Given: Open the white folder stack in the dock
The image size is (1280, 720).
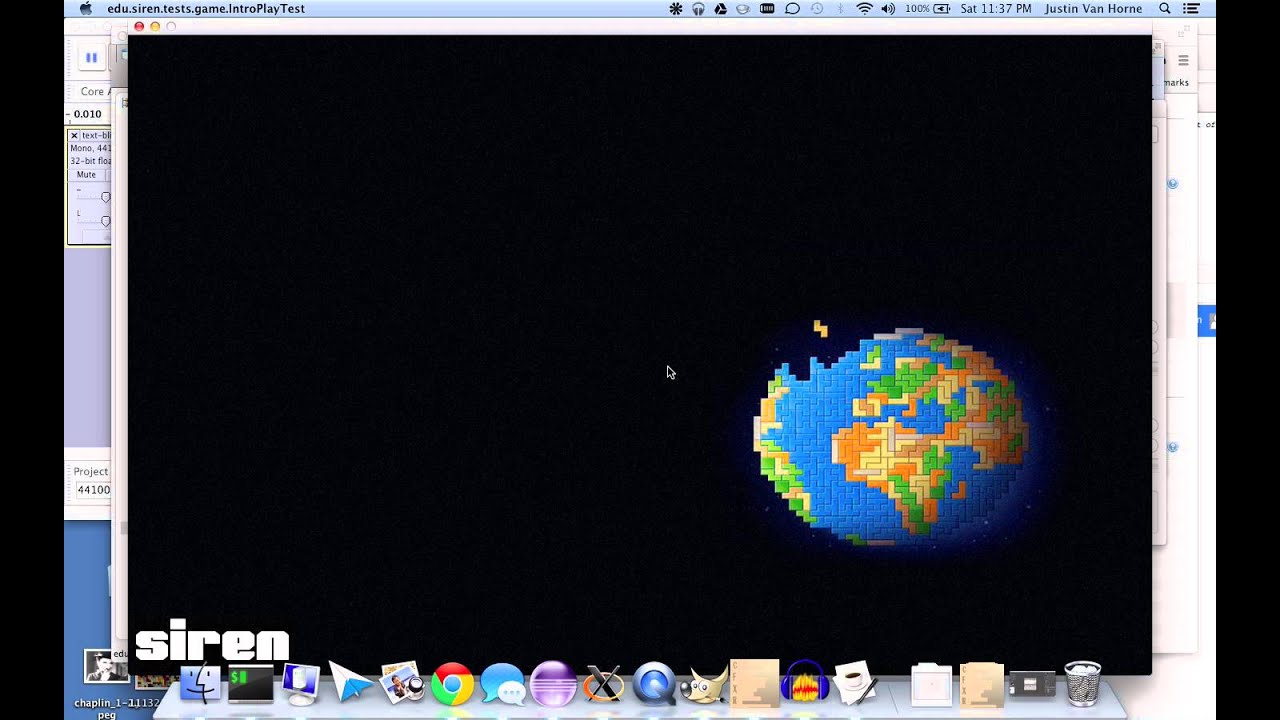Looking at the screenshot, I should pos(931,685).
